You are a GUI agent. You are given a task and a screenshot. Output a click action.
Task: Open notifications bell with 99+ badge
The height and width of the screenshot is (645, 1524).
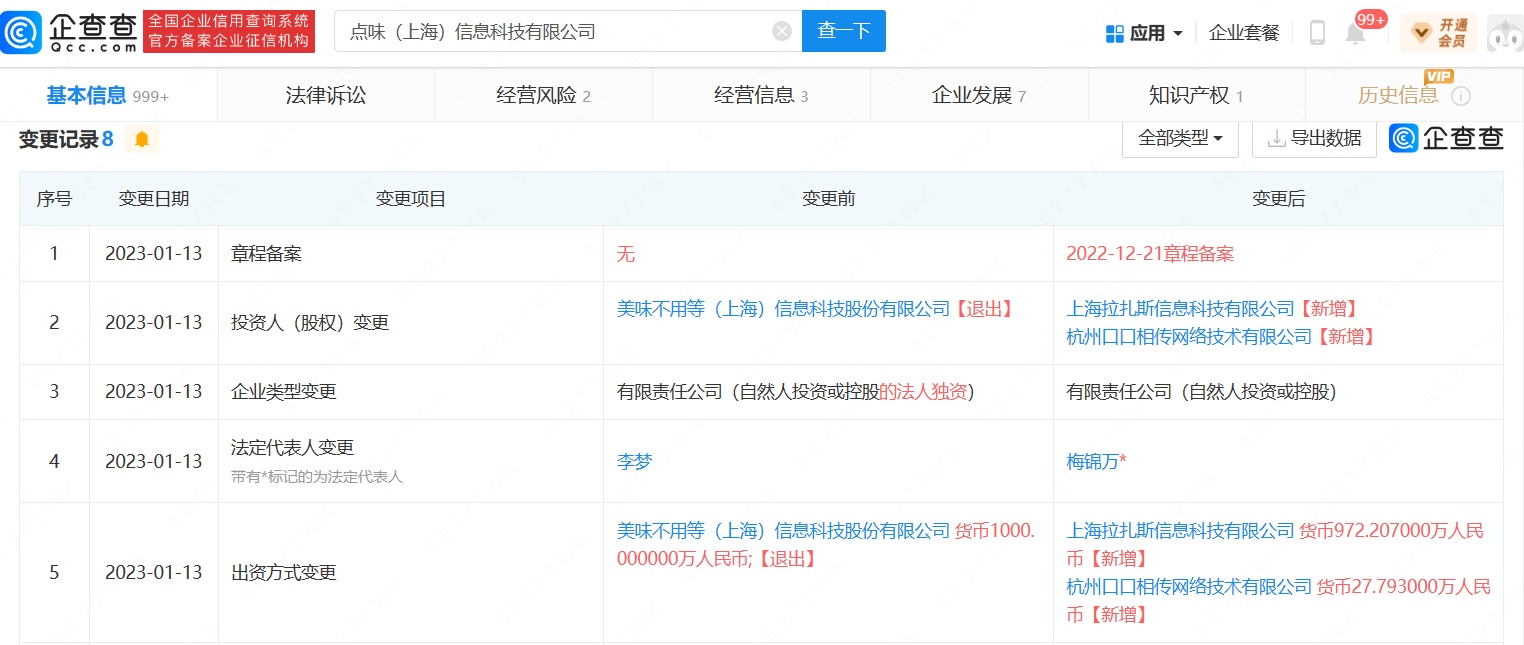click(x=1356, y=33)
